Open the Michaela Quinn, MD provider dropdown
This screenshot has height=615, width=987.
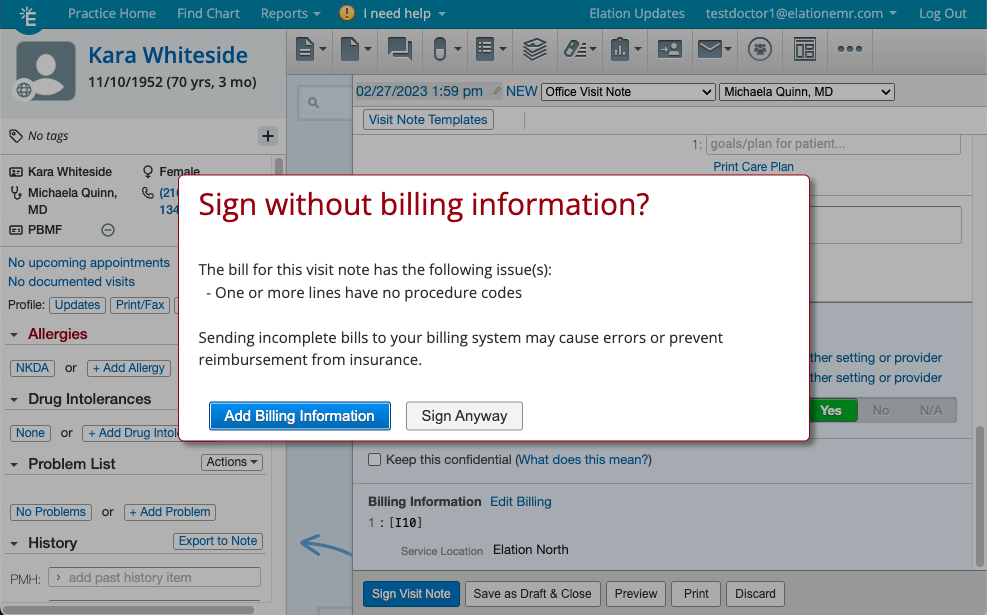[x=806, y=91]
